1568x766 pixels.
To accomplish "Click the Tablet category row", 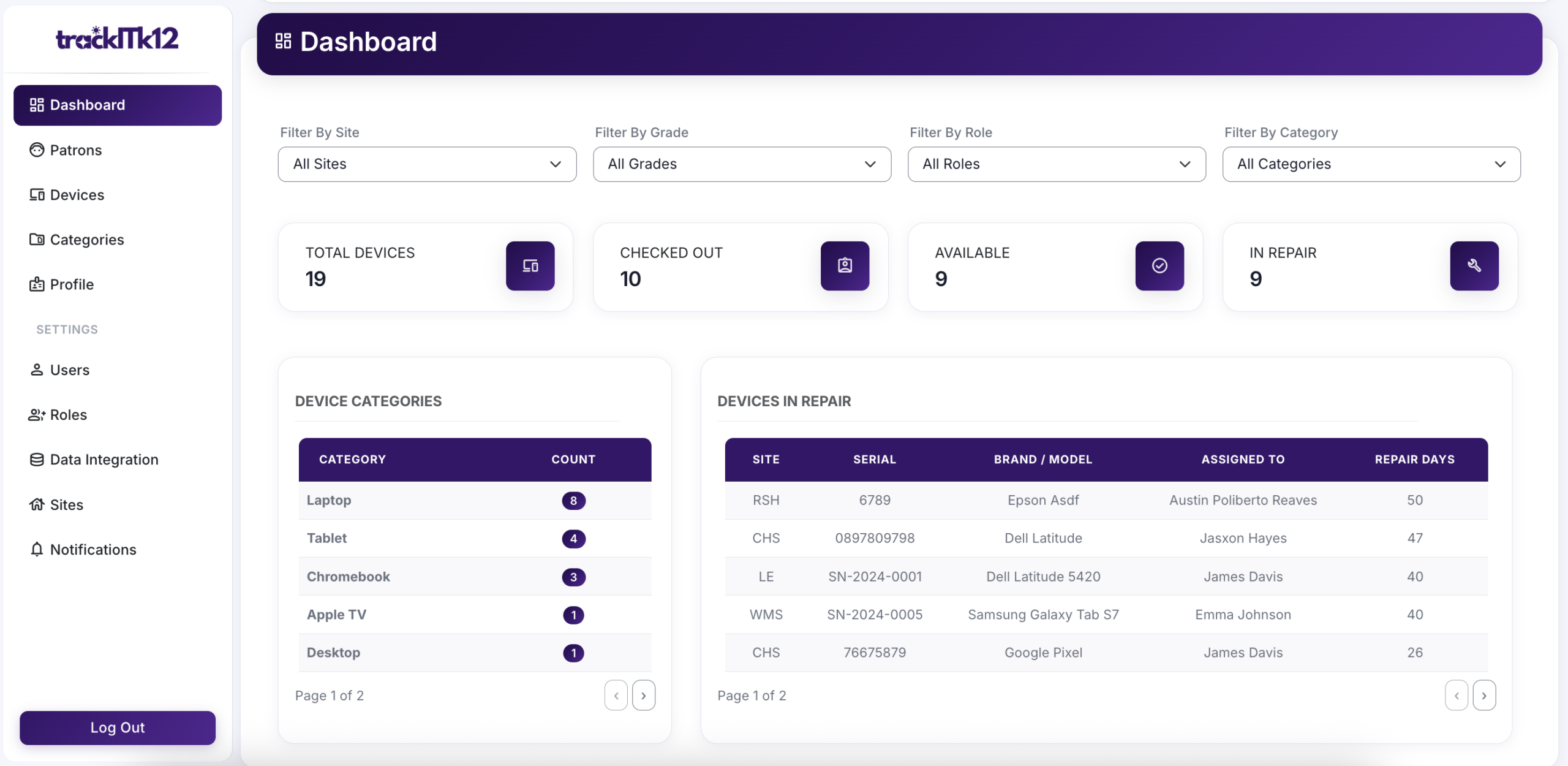I will click(x=475, y=539).
